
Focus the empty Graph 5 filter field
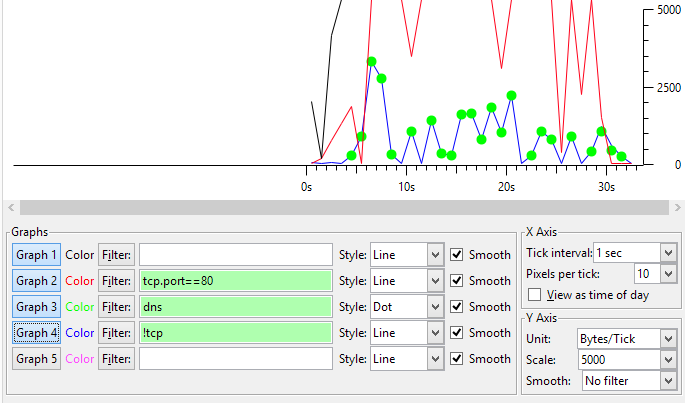(236, 359)
